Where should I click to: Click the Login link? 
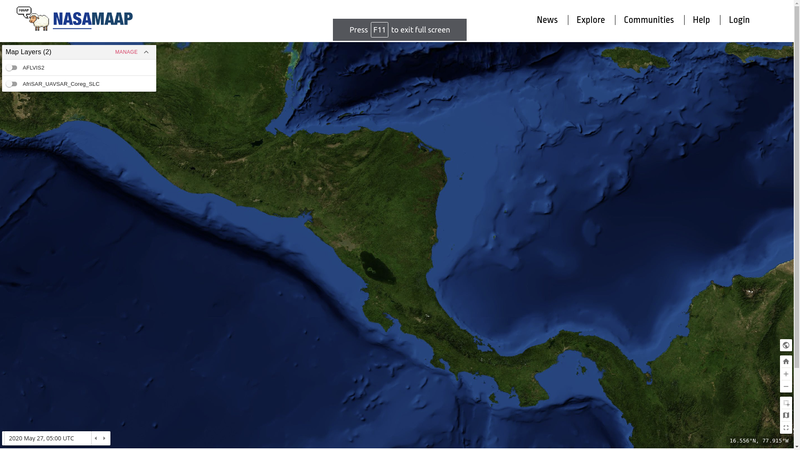tap(739, 20)
